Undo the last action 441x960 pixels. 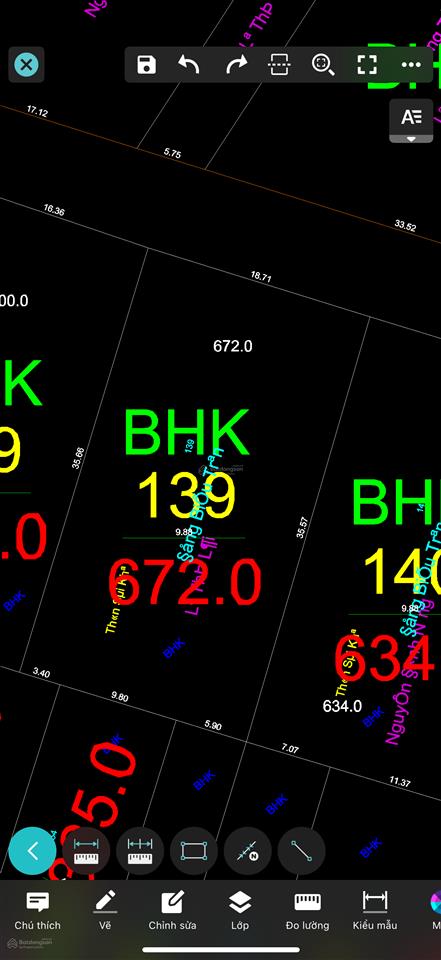coord(189,64)
